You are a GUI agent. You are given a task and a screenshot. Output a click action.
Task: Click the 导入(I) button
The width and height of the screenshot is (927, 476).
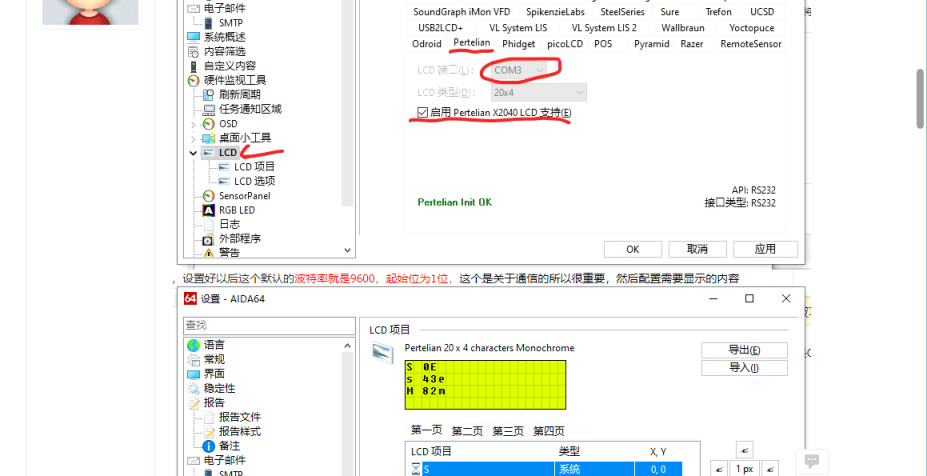pos(744,368)
